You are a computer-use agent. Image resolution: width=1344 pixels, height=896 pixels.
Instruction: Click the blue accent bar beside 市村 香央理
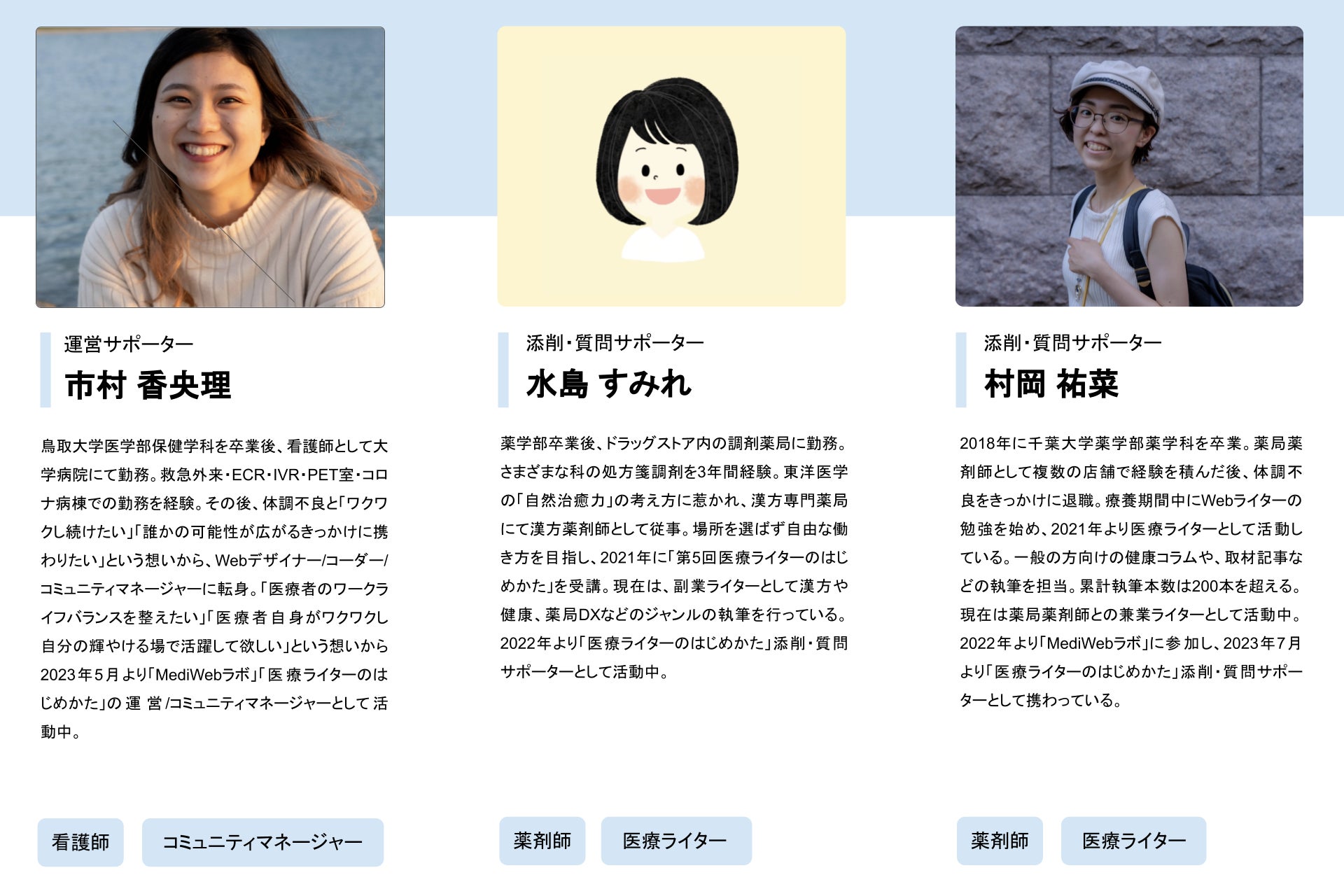pos(45,370)
